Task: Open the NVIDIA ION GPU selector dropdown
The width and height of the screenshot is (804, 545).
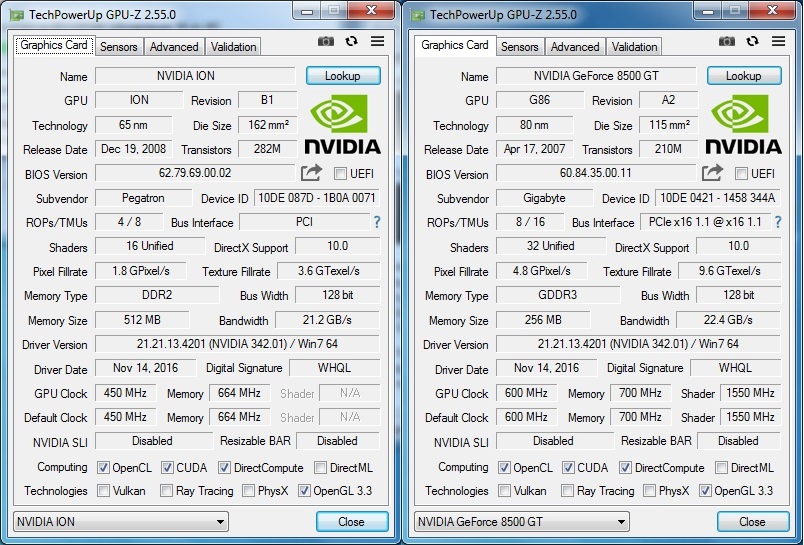Action: click(121, 522)
